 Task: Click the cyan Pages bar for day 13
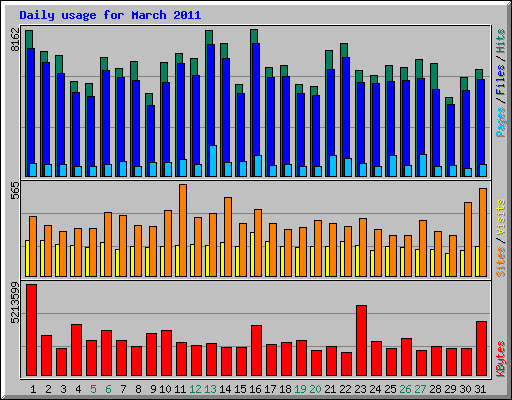tap(213, 161)
